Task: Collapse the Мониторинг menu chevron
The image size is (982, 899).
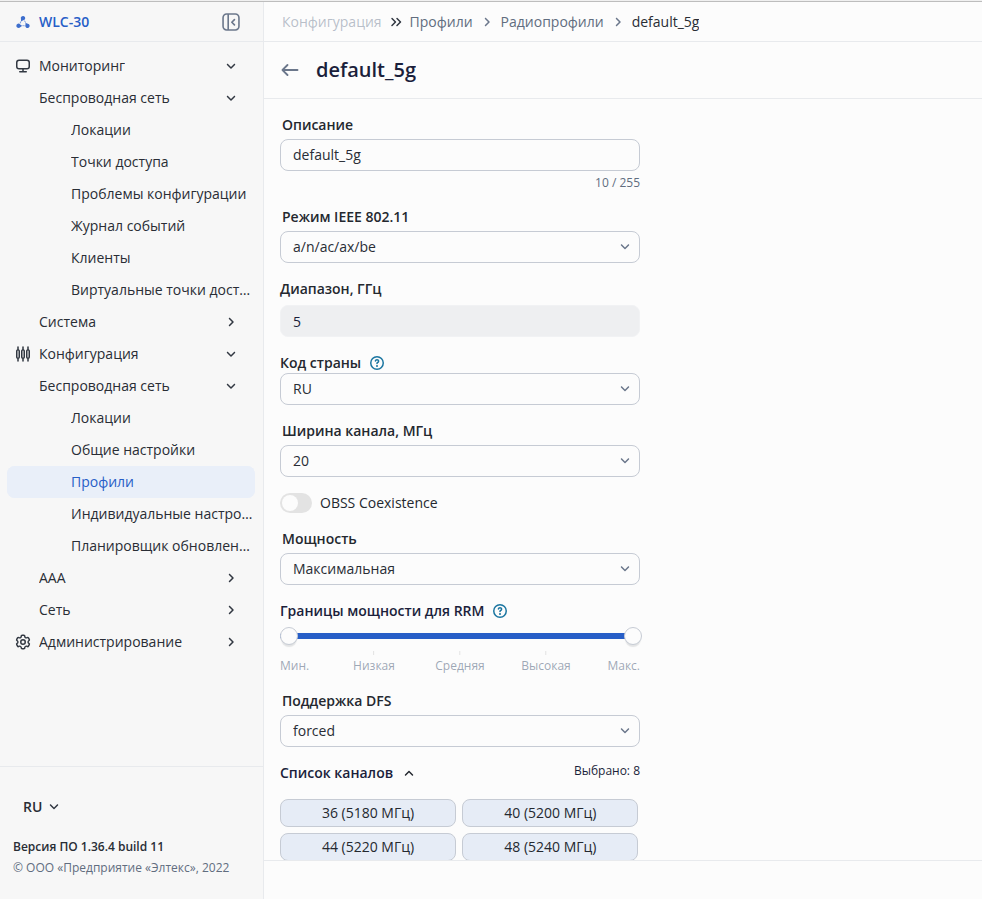Action: pos(231,66)
